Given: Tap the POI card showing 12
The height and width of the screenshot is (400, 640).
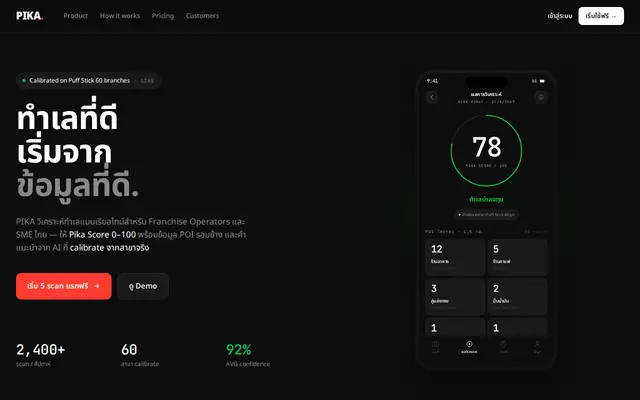Looking at the screenshot, I should pos(455,257).
